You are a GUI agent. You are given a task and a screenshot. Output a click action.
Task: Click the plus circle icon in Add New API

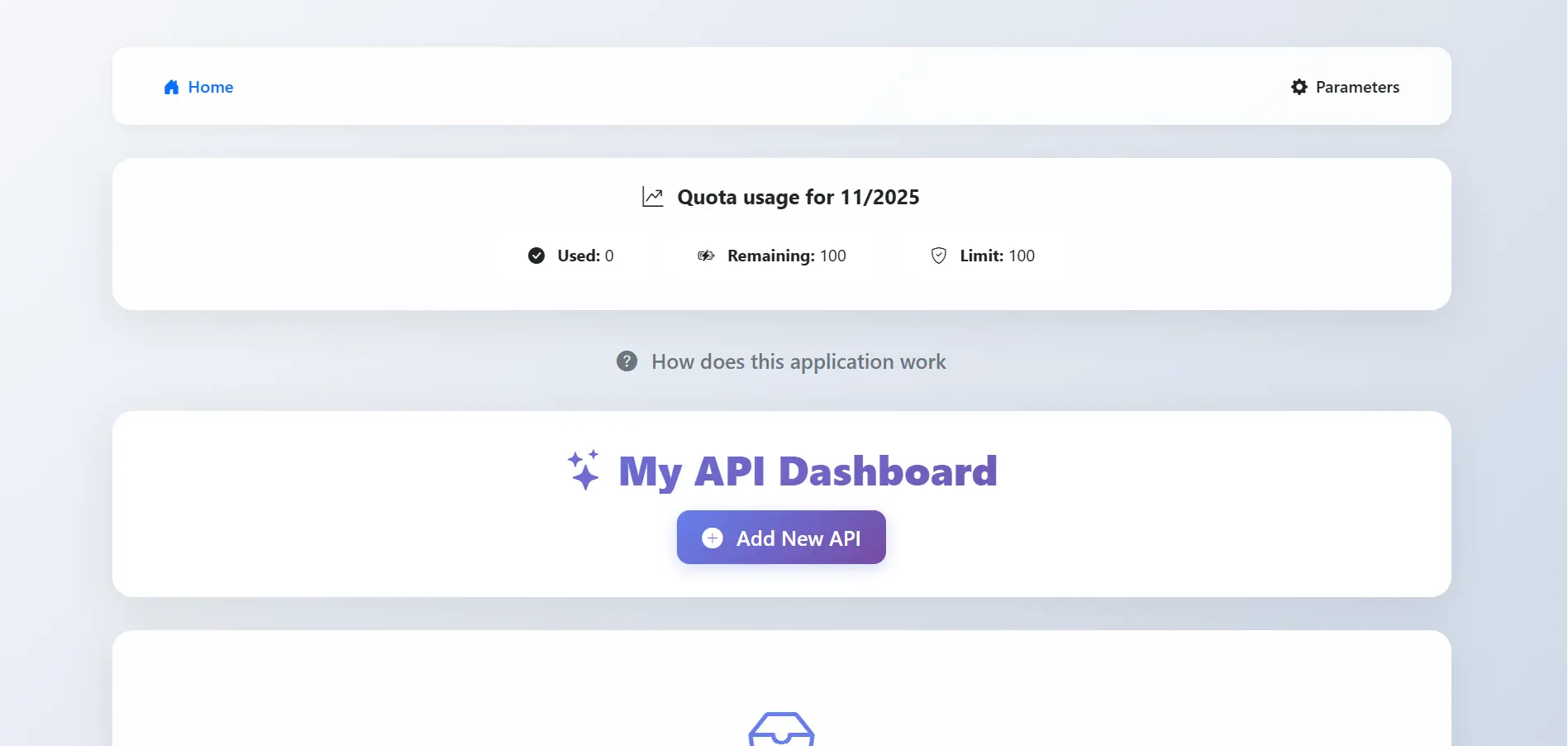coord(713,538)
